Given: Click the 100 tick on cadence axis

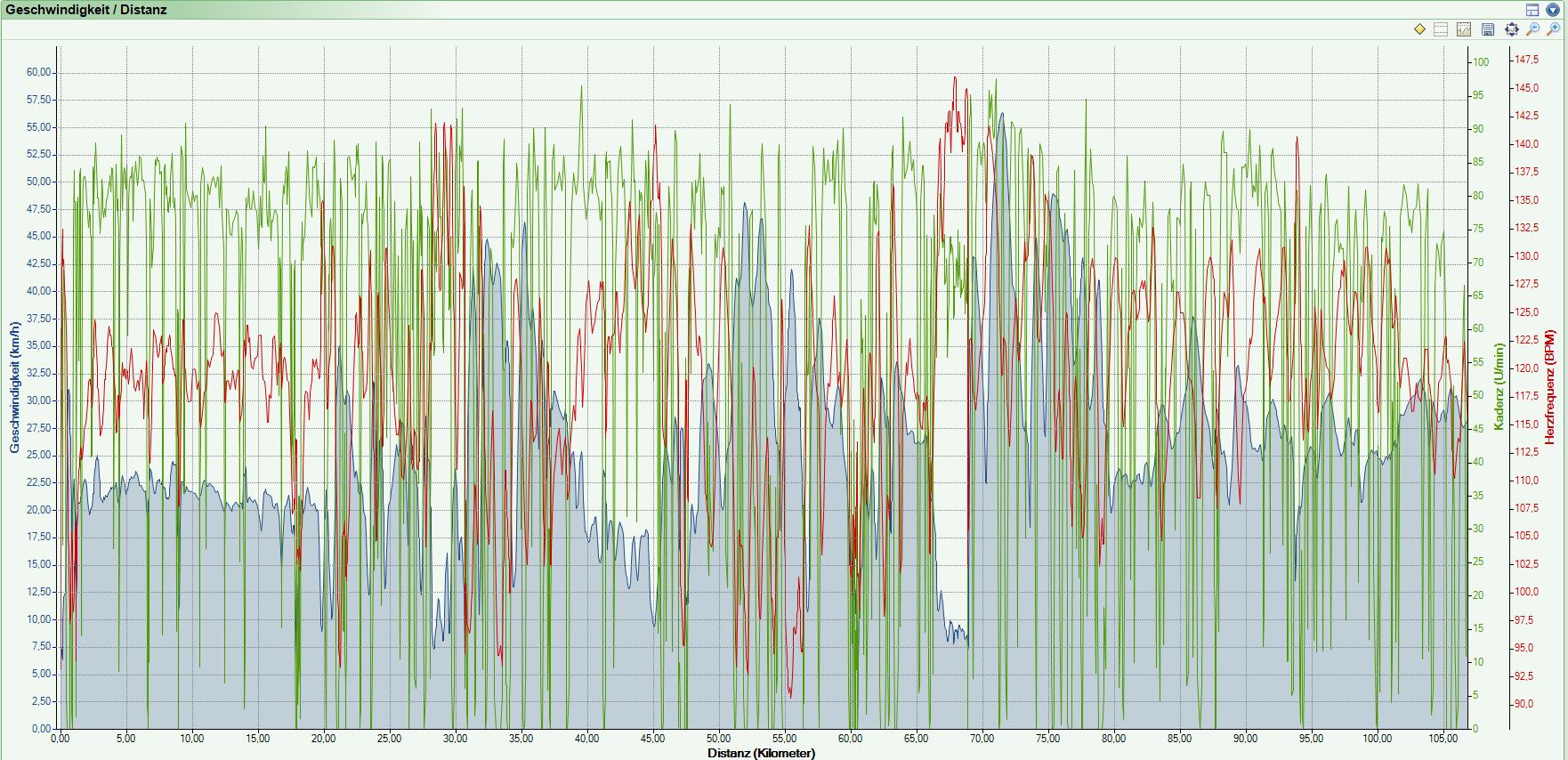Looking at the screenshot, I should click(x=1481, y=62).
